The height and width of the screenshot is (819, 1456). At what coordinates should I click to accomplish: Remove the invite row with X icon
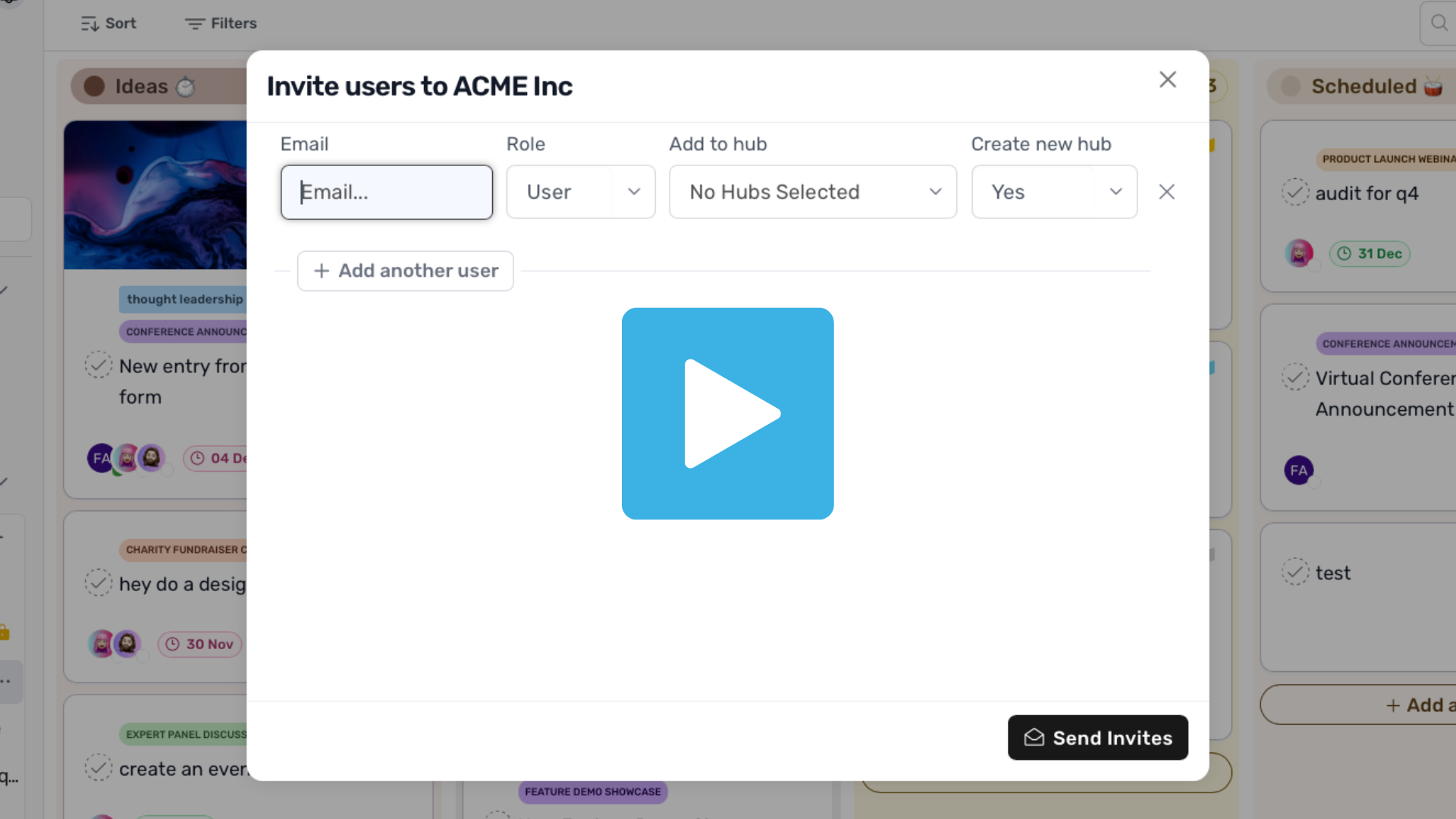[1166, 192]
